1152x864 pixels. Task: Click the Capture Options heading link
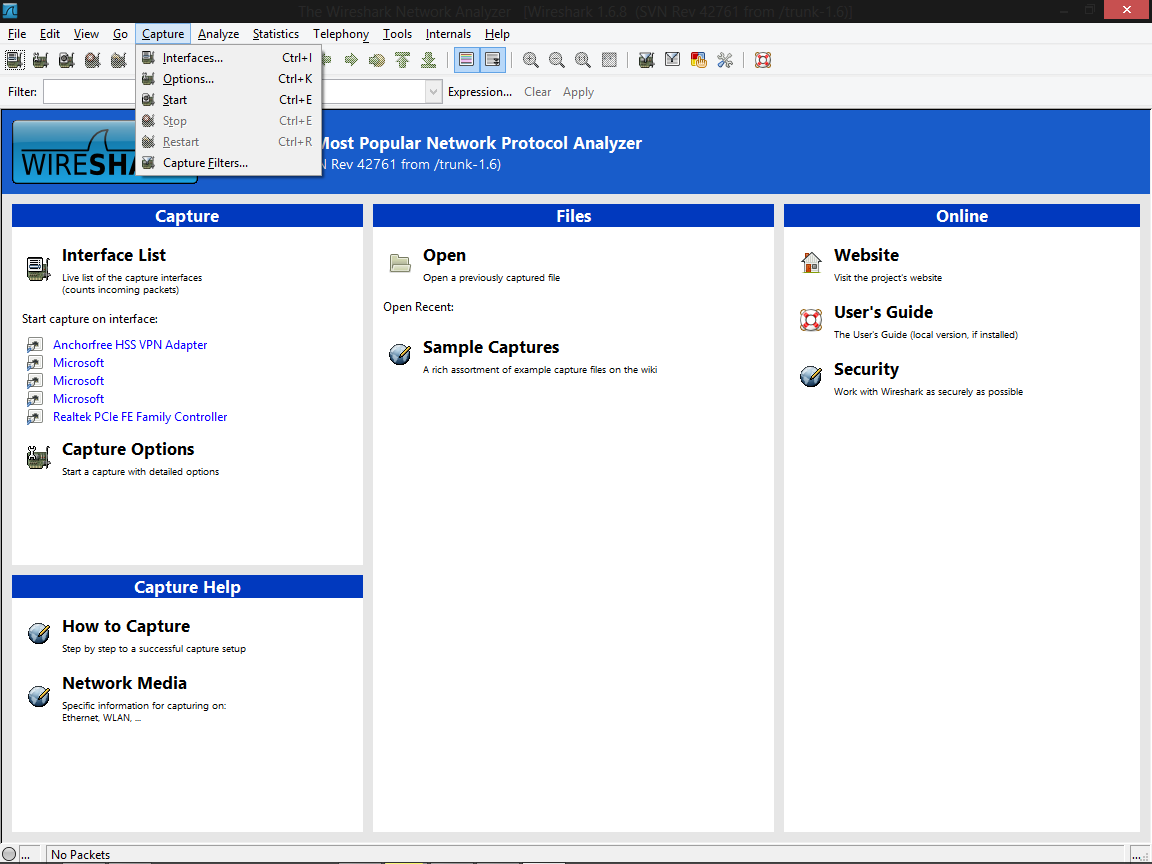point(128,449)
